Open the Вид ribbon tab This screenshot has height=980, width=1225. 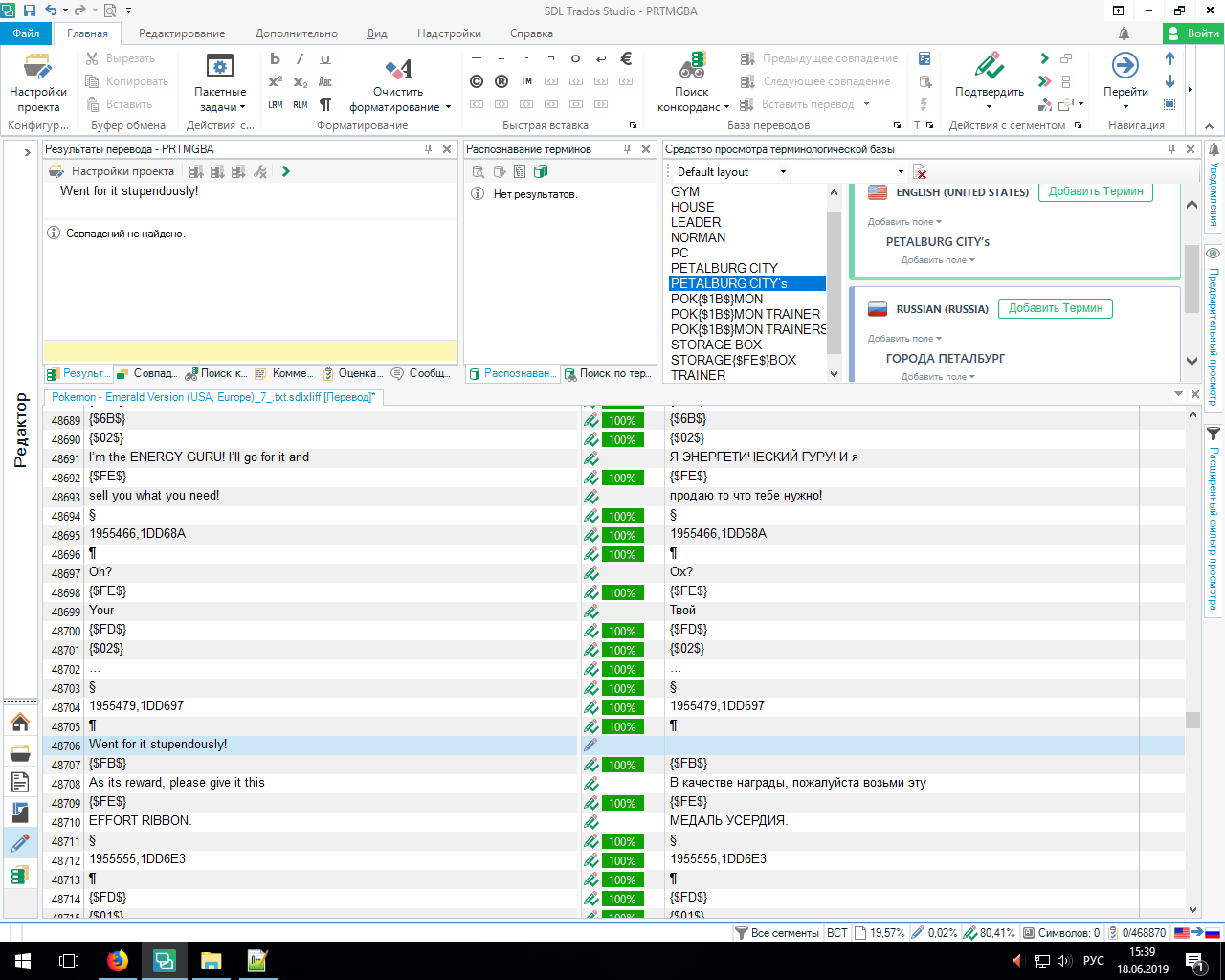tap(377, 33)
